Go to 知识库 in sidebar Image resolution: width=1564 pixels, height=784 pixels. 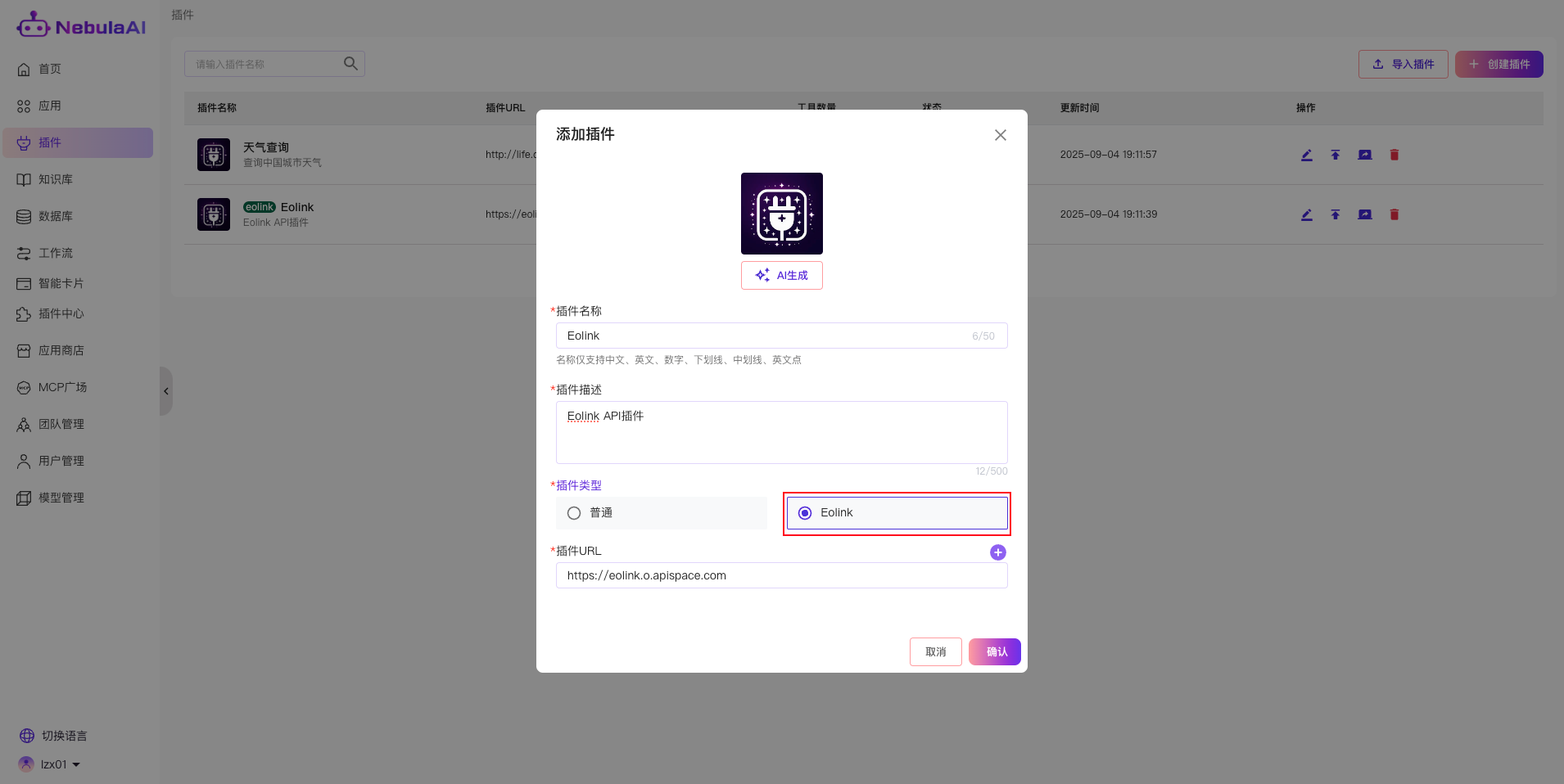pyautogui.click(x=78, y=179)
